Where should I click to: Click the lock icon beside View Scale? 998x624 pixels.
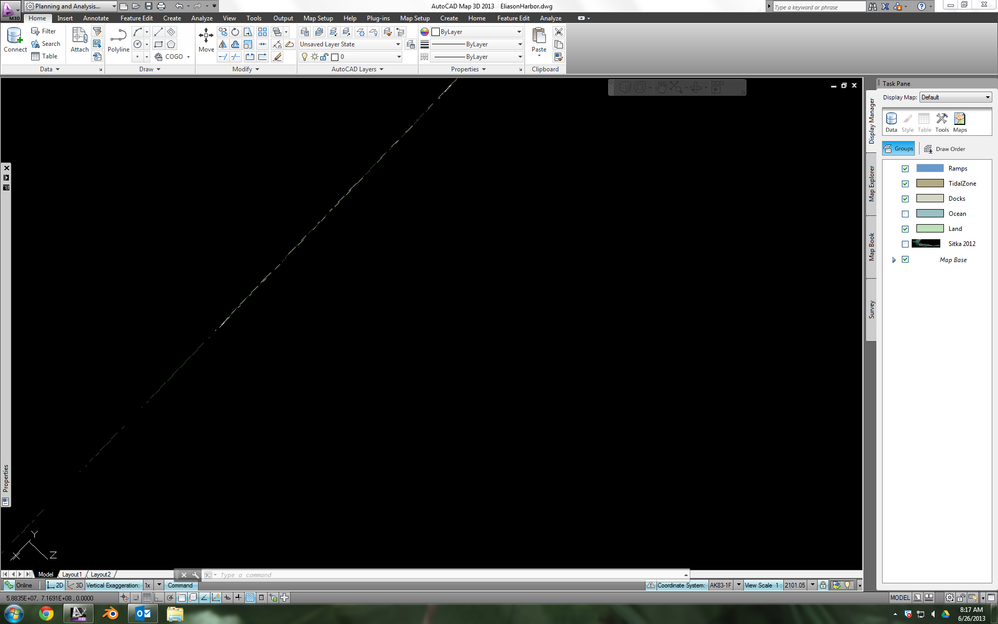point(823,585)
